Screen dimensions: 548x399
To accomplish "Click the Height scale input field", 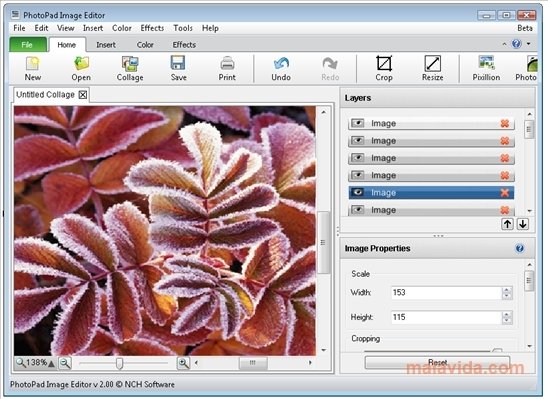I will 446,317.
